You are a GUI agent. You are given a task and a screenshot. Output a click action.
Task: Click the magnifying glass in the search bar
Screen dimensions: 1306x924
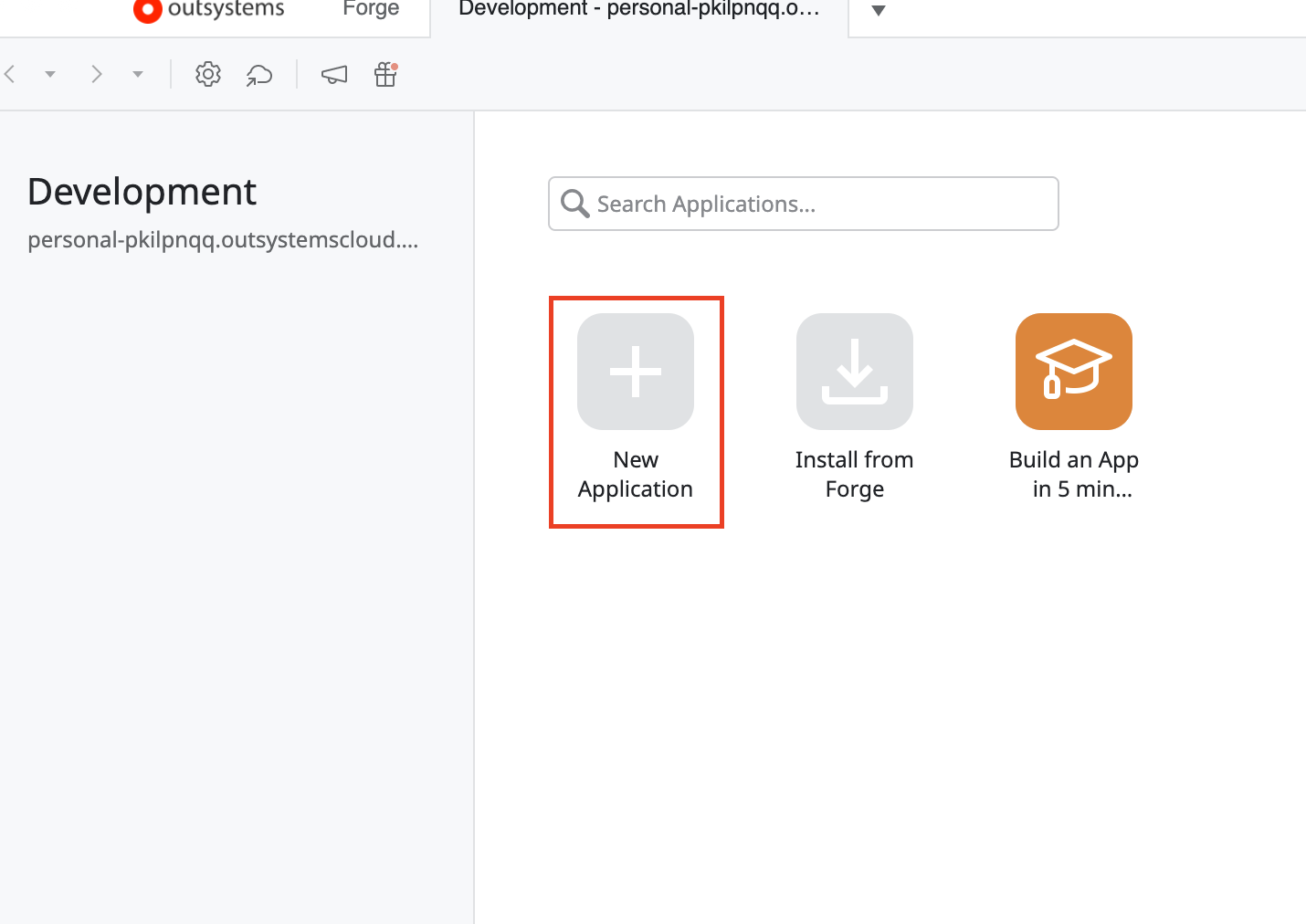point(574,203)
